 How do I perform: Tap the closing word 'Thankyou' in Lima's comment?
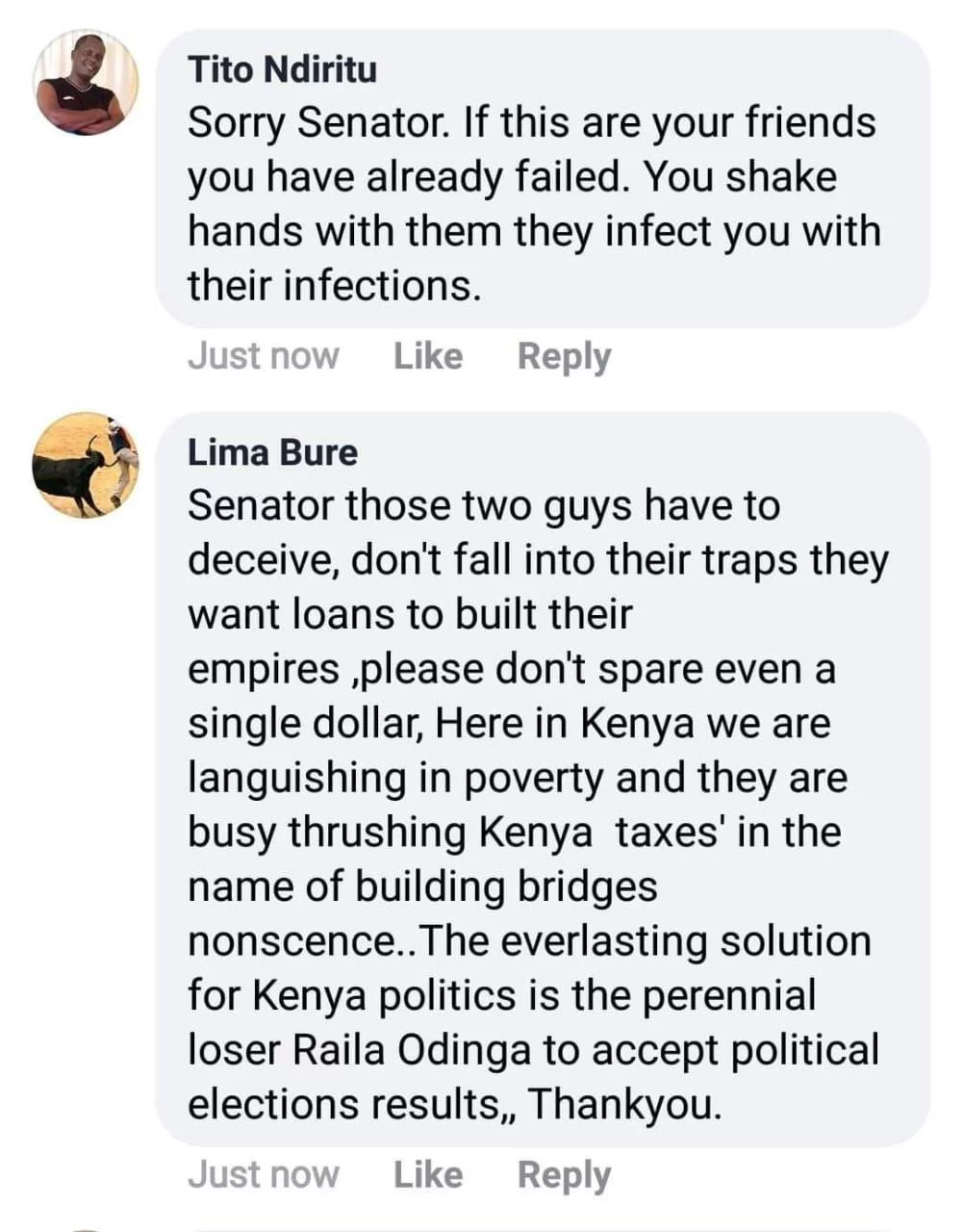pyautogui.click(x=624, y=1104)
